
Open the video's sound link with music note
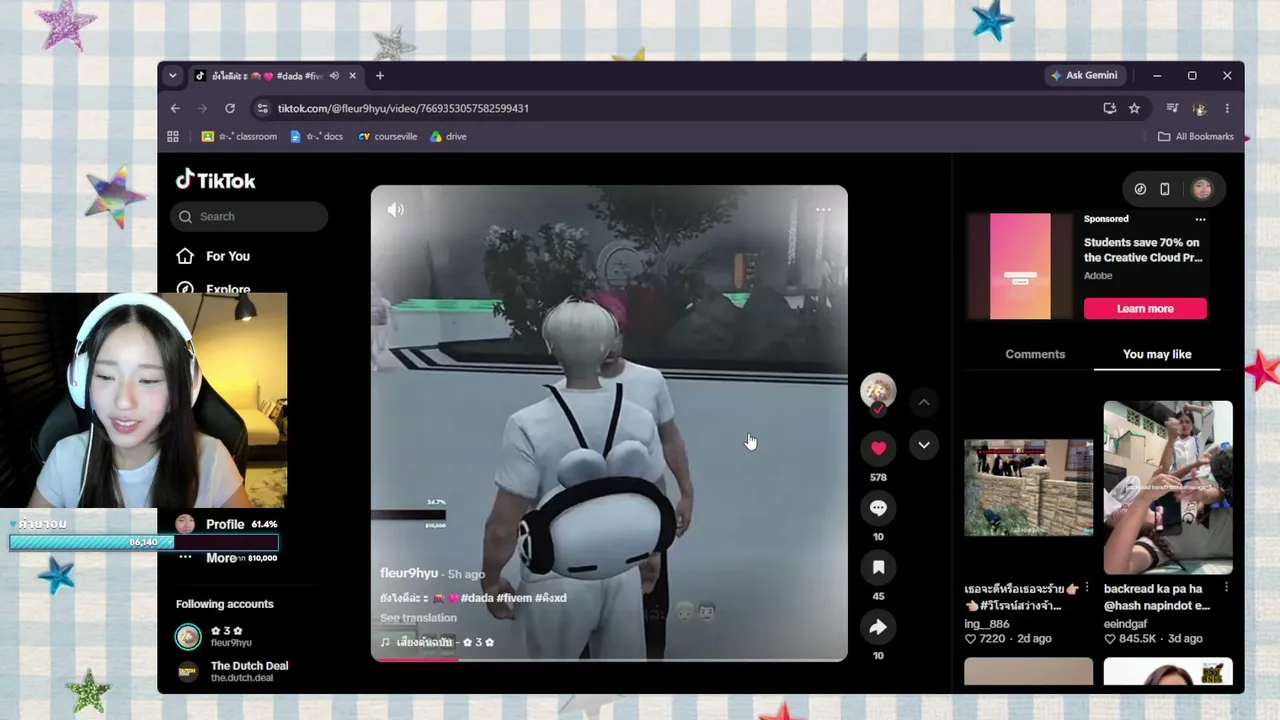437,642
